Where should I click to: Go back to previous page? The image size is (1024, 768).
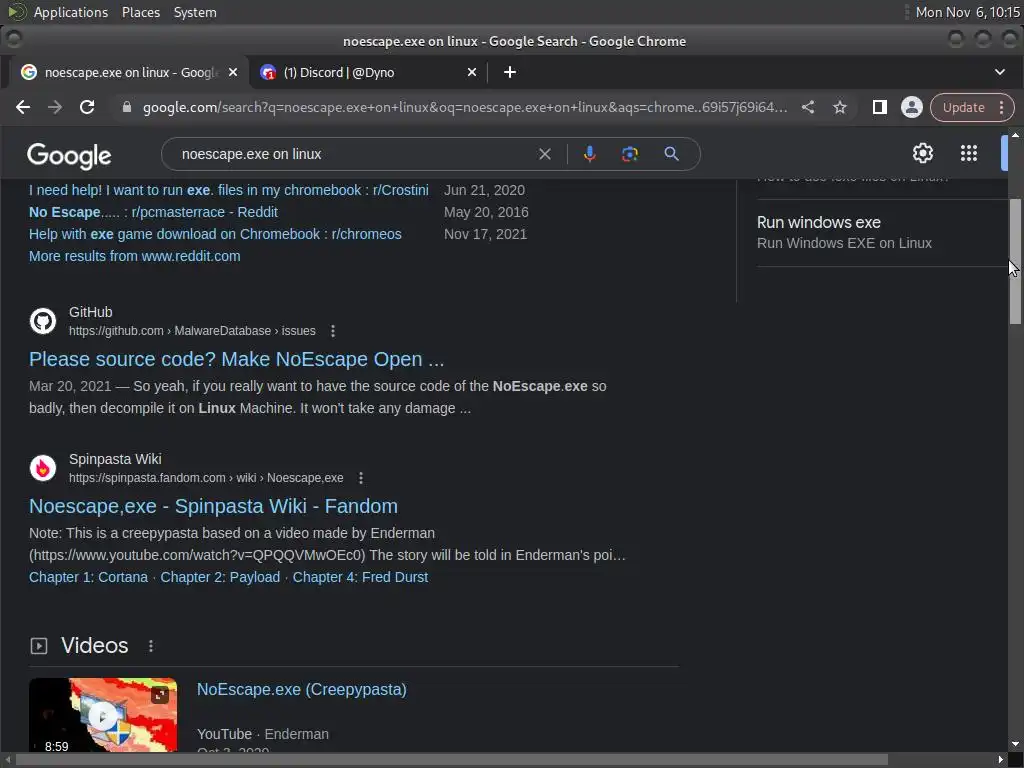pyautogui.click(x=23, y=107)
